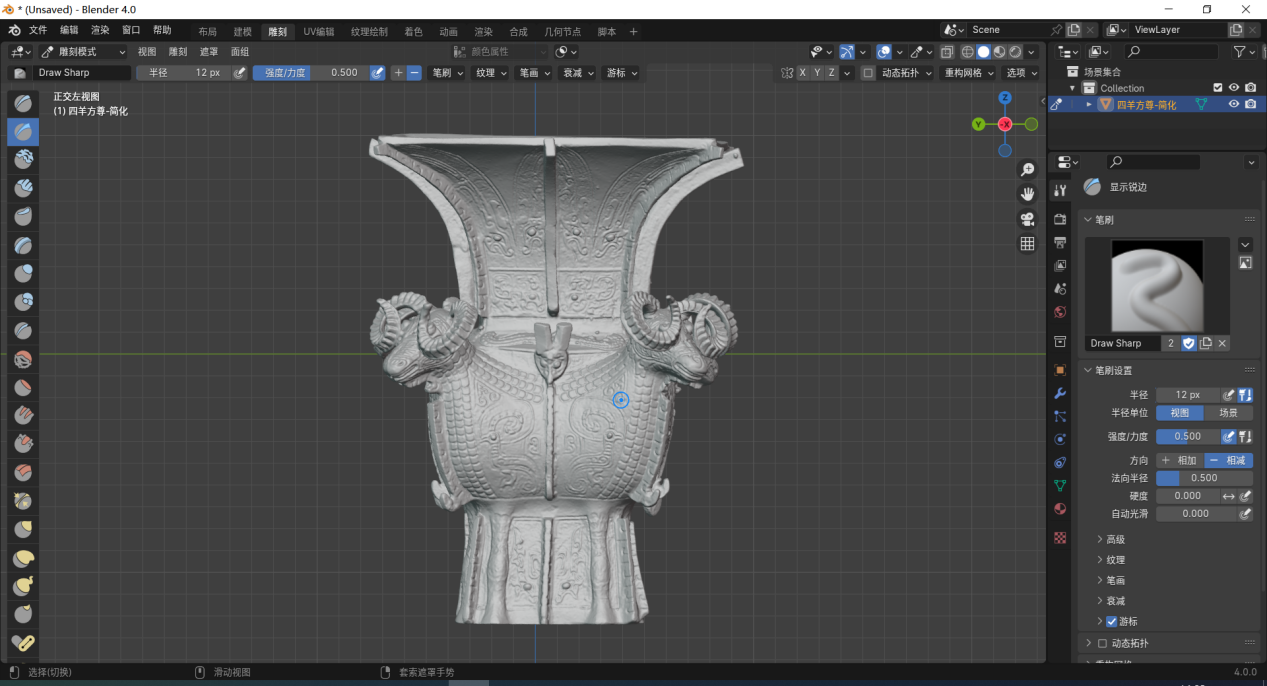This screenshot has width=1267, height=686.
Task: Open the Modifiers wrench tab icon
Action: pos(1060,393)
